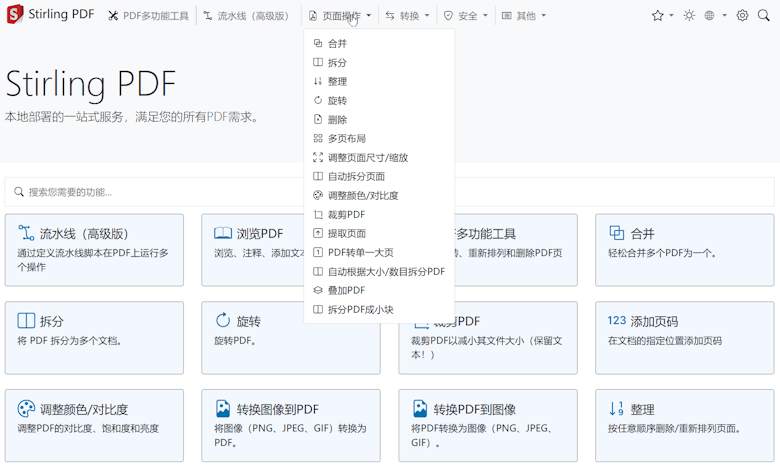Click the 123 添加页码 card icon
The height and width of the screenshot is (469, 780).
click(617, 320)
